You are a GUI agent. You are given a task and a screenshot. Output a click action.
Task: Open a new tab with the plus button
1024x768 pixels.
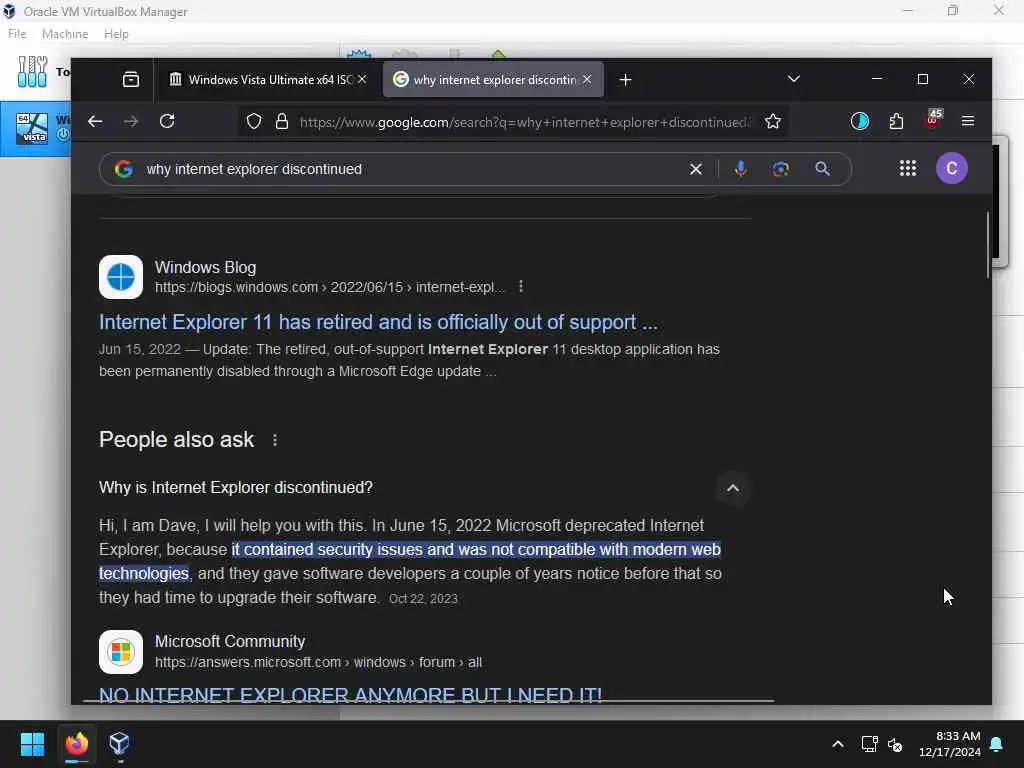tap(626, 80)
